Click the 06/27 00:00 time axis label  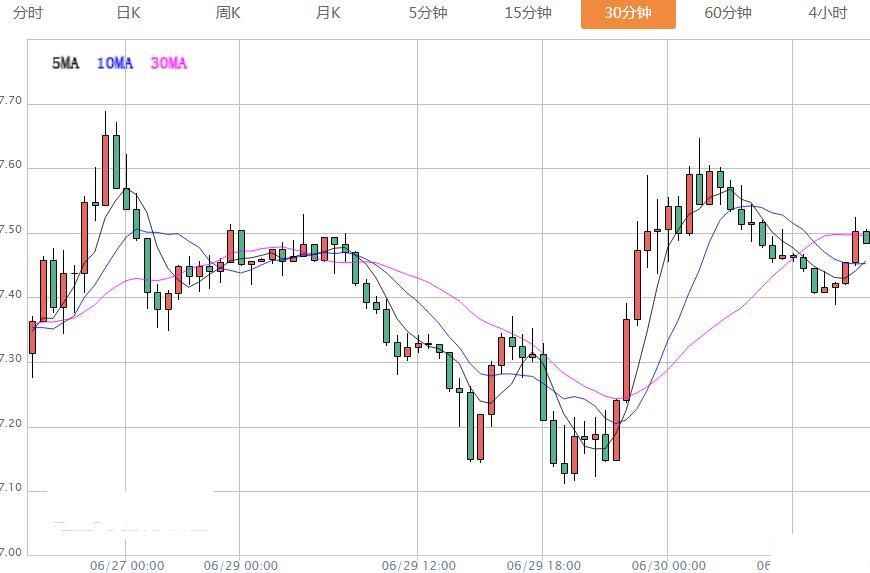pos(127,565)
